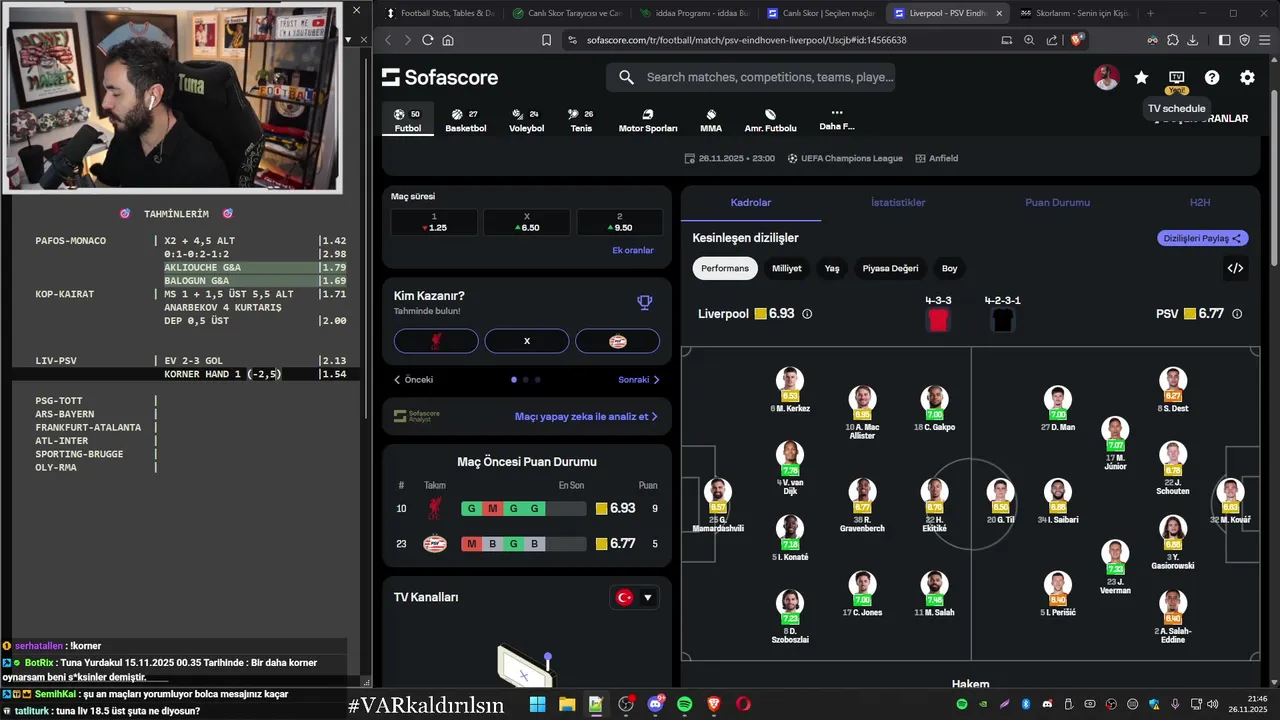Open Liverpool rating info icon

tap(807, 314)
